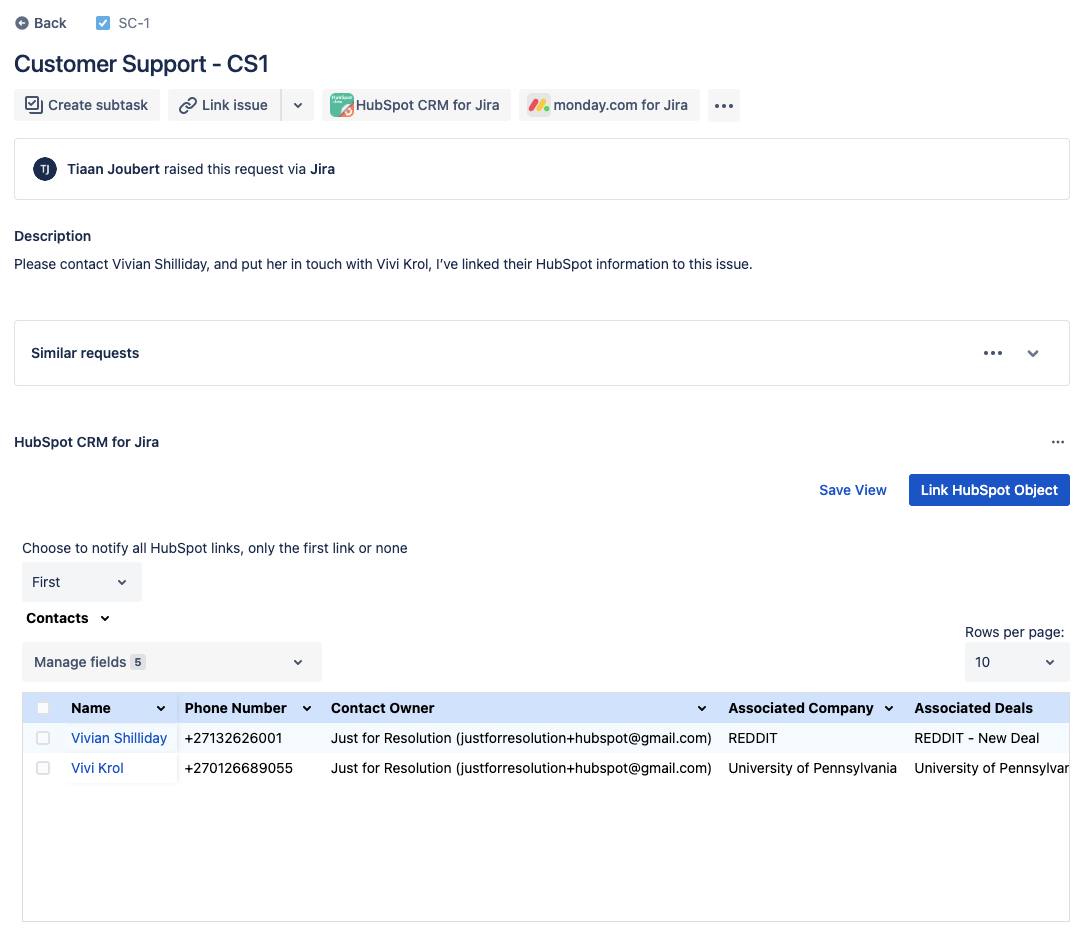Open the Phone Number column chevron
Image resolution: width=1091 pixels, height=944 pixels.
307,709
